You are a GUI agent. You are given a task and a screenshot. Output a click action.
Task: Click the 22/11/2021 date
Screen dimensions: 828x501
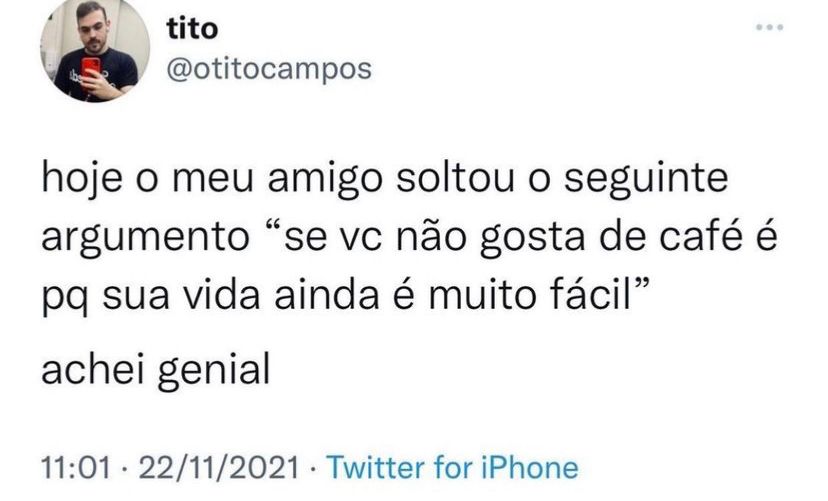tap(219, 468)
